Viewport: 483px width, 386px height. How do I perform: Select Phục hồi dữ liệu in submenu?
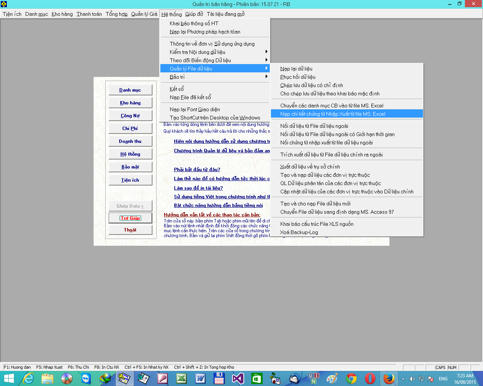(x=347, y=77)
